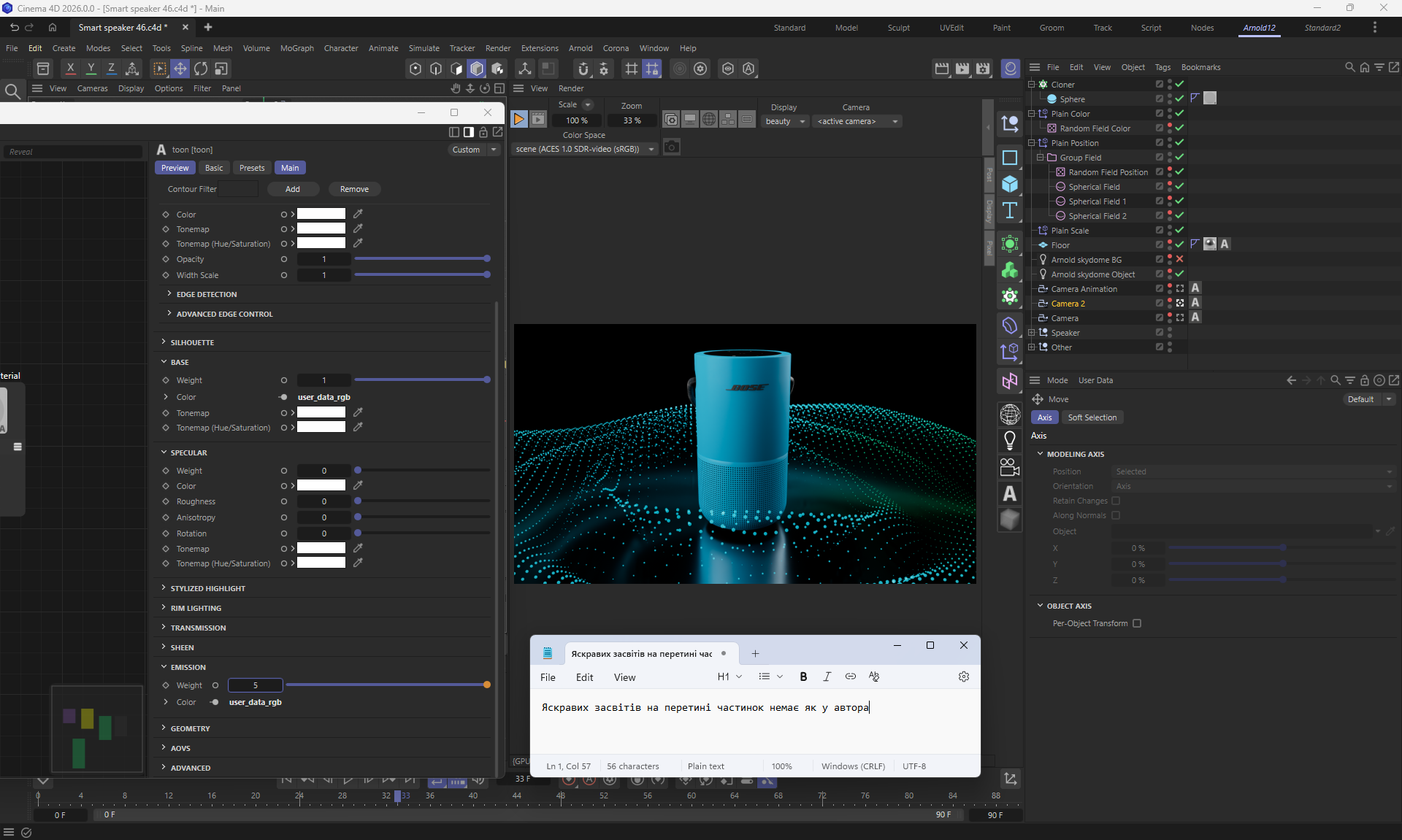The height and width of the screenshot is (840, 1402).
Task: Click the Add contour filter button
Action: pyautogui.click(x=293, y=189)
